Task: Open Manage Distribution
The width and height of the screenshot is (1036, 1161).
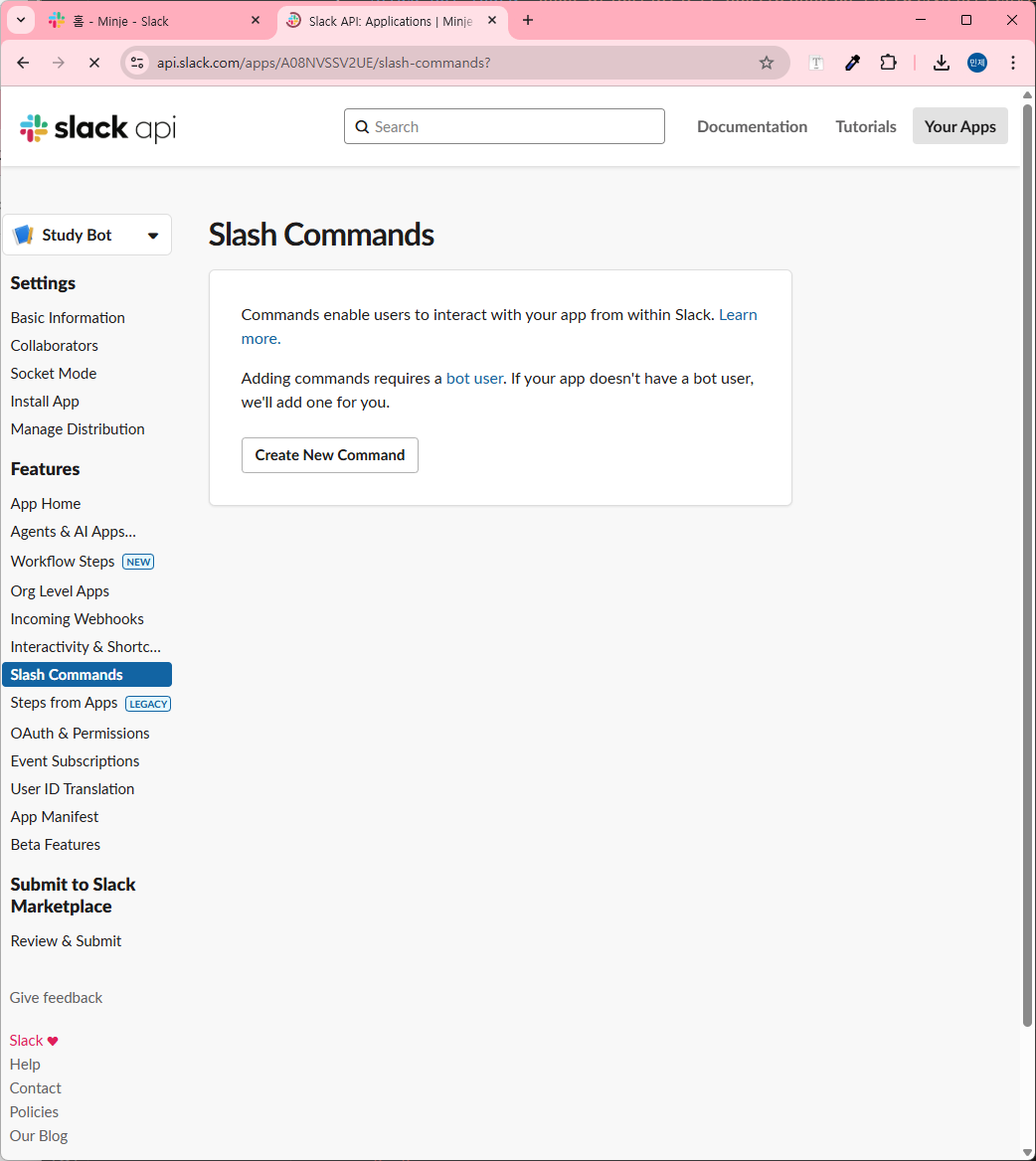Action: tap(77, 429)
